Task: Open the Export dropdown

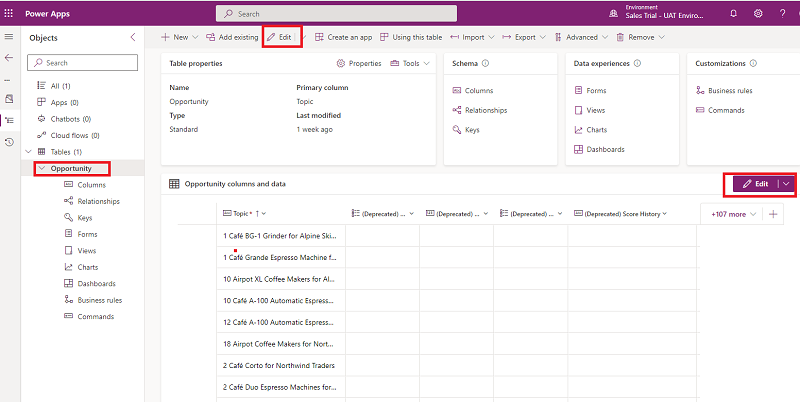Action: pyautogui.click(x=524, y=37)
